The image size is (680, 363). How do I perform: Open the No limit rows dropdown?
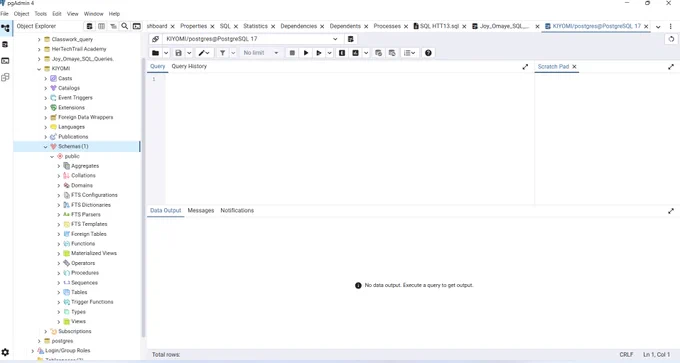coord(261,53)
